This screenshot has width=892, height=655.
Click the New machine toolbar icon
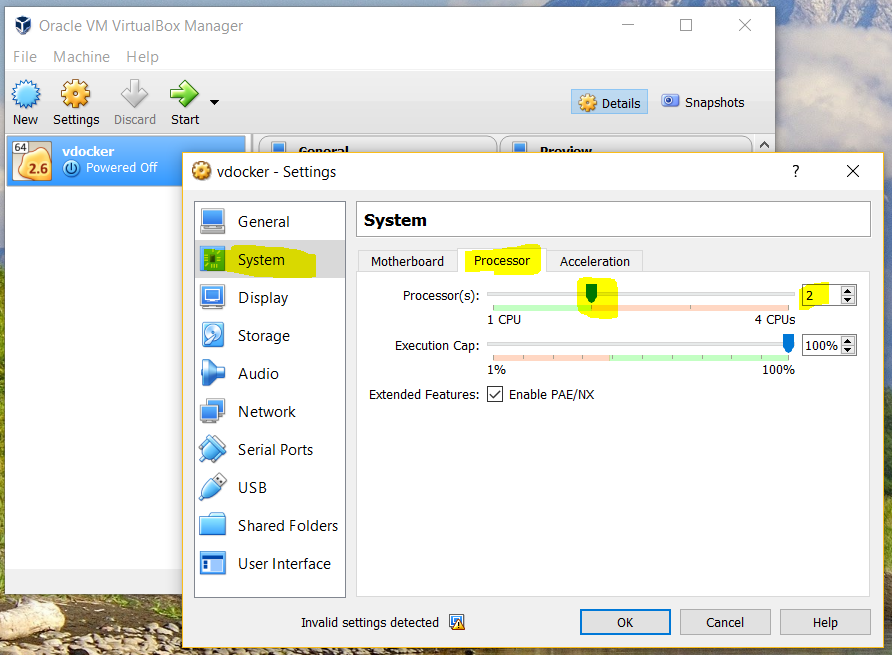click(26, 94)
